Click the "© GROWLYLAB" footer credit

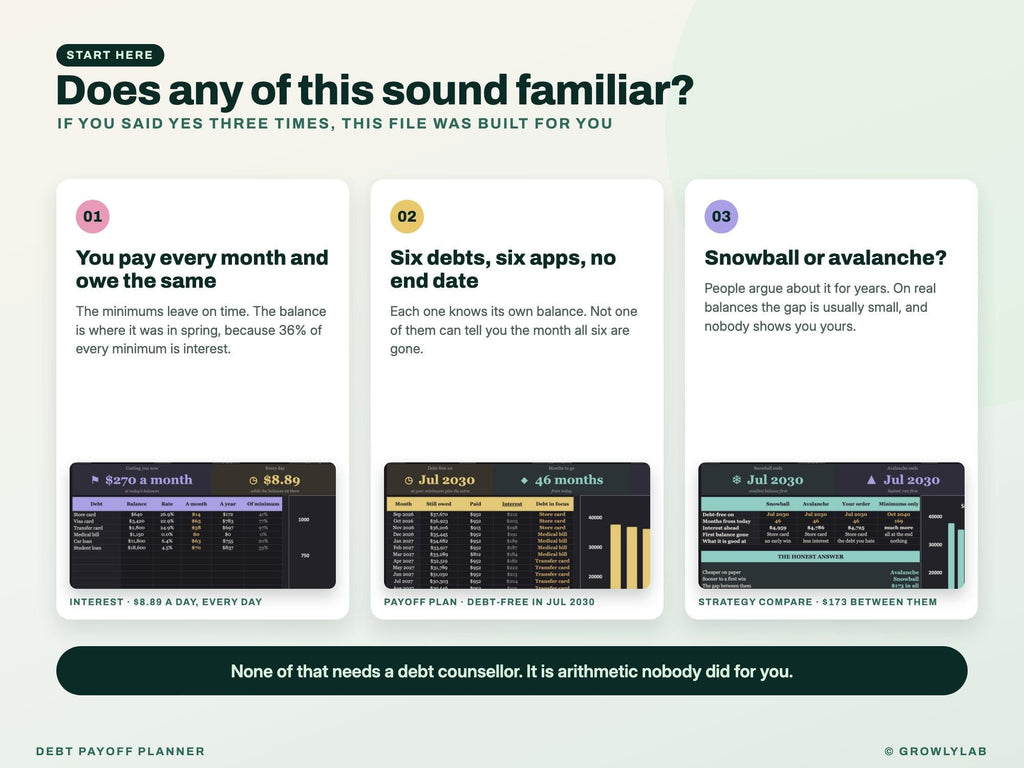[x=936, y=751]
